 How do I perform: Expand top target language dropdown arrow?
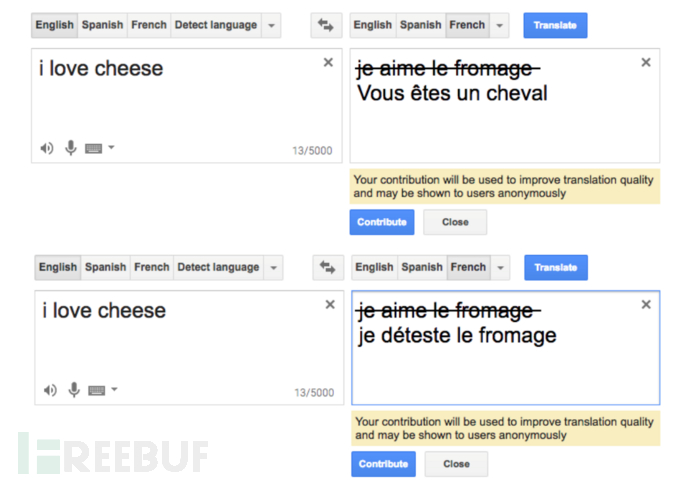(499, 26)
